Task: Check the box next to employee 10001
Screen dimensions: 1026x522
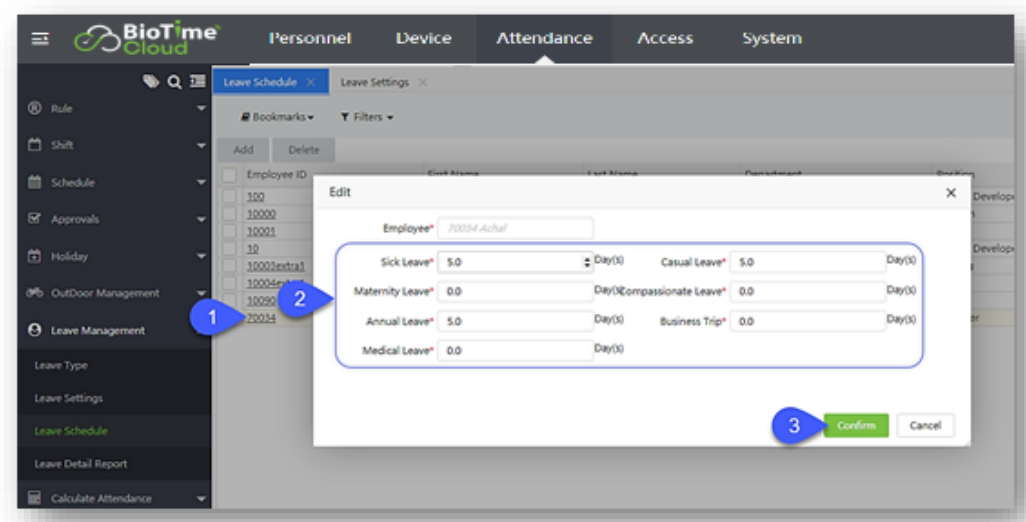Action: 230,231
